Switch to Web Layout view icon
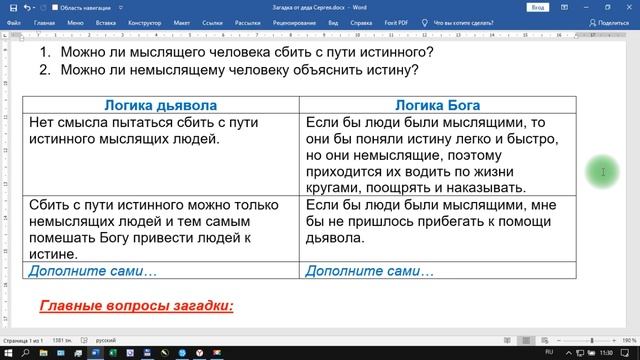Image resolution: width=640 pixels, height=360 pixels. point(544,340)
